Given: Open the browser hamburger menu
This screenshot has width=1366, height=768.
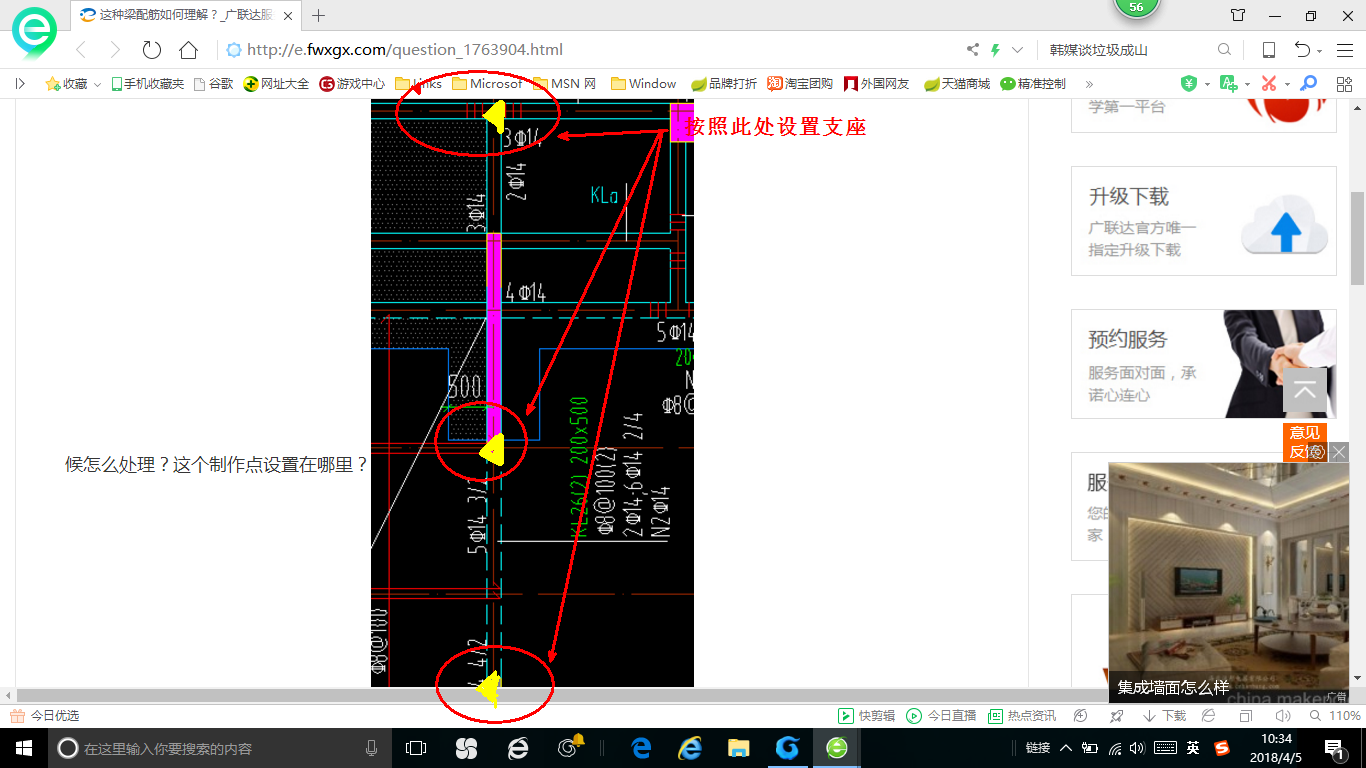Looking at the screenshot, I should tap(1345, 50).
